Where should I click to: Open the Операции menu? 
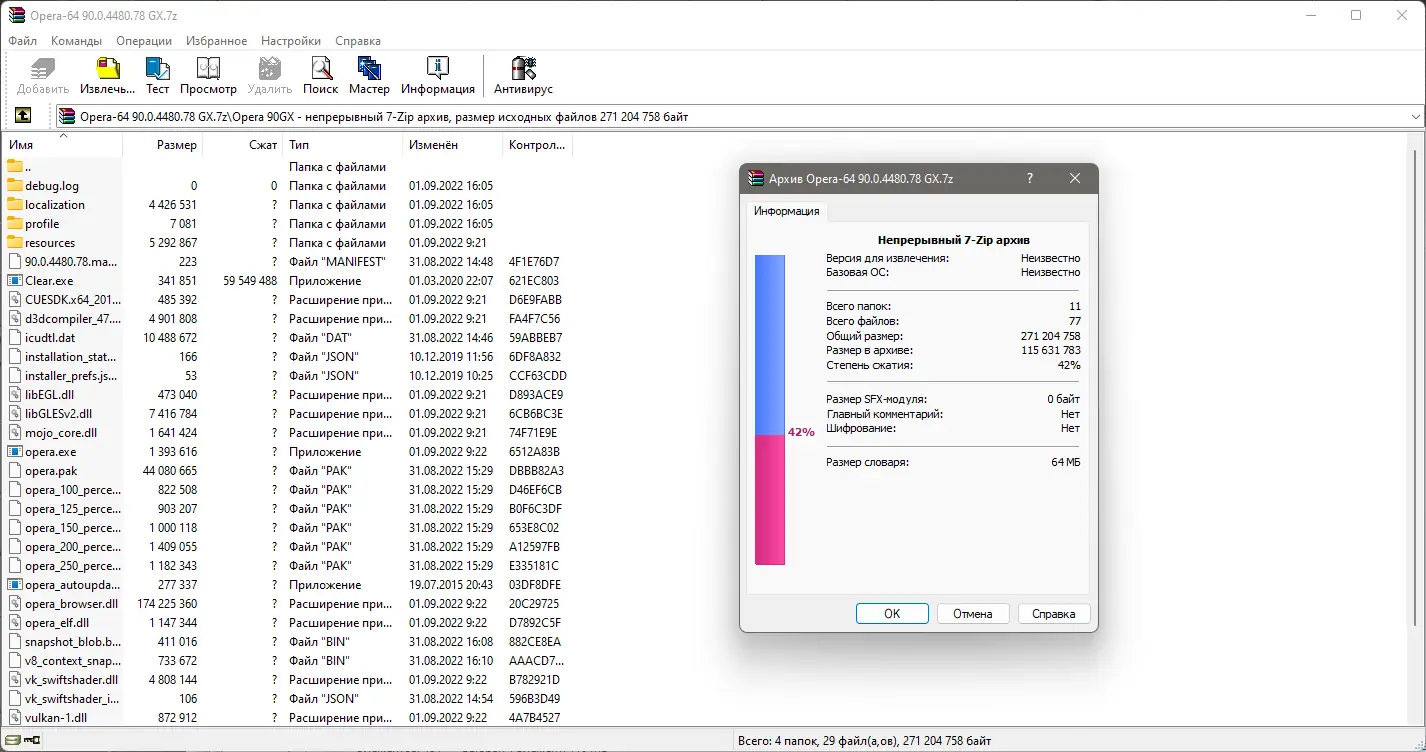pos(144,41)
